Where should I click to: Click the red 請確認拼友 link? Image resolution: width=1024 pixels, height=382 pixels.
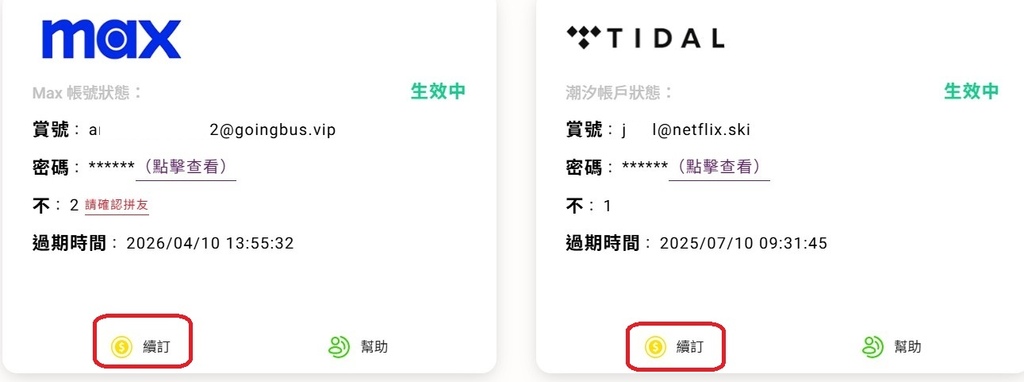pos(117,206)
